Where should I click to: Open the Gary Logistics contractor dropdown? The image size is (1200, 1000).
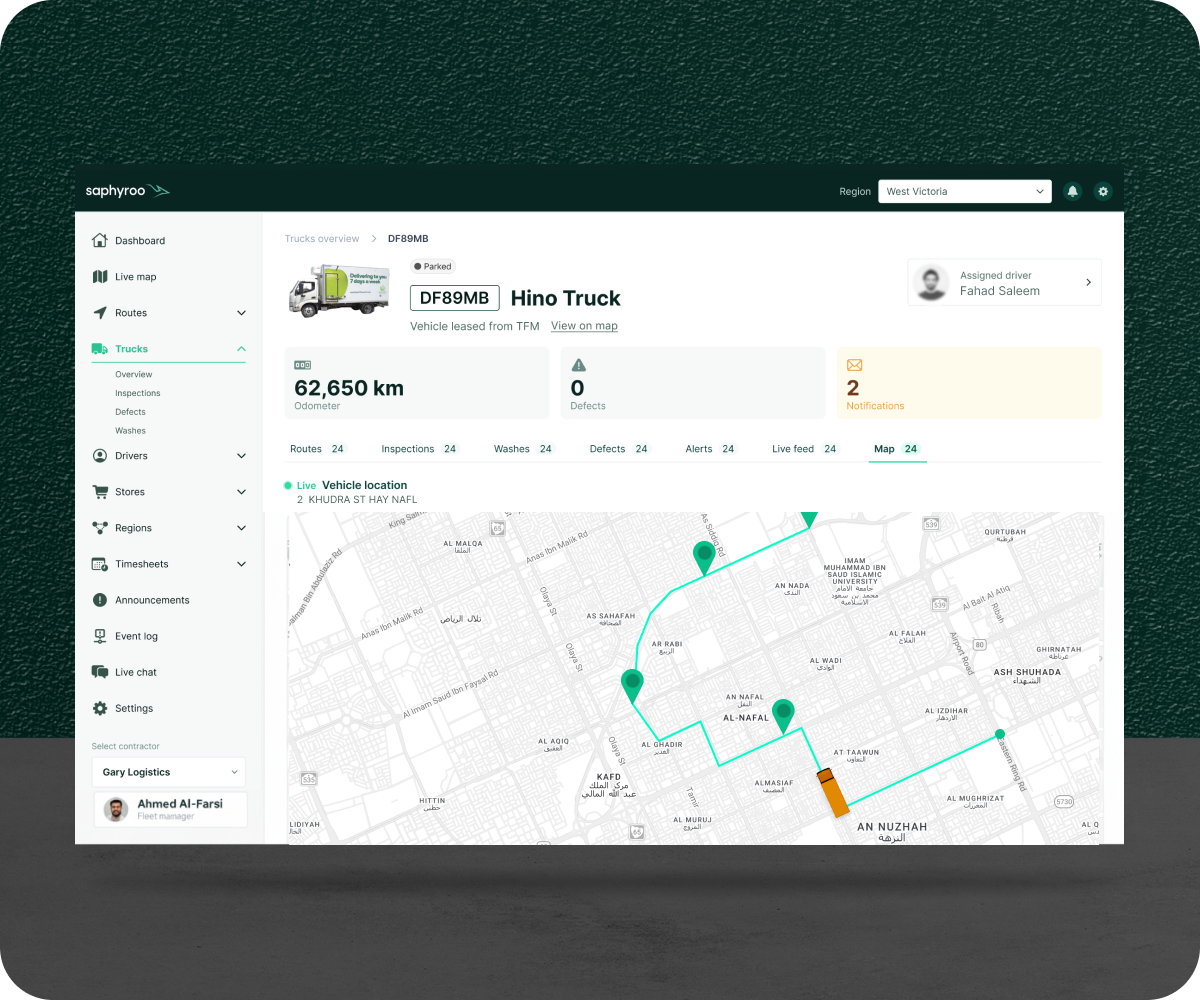[x=168, y=772]
